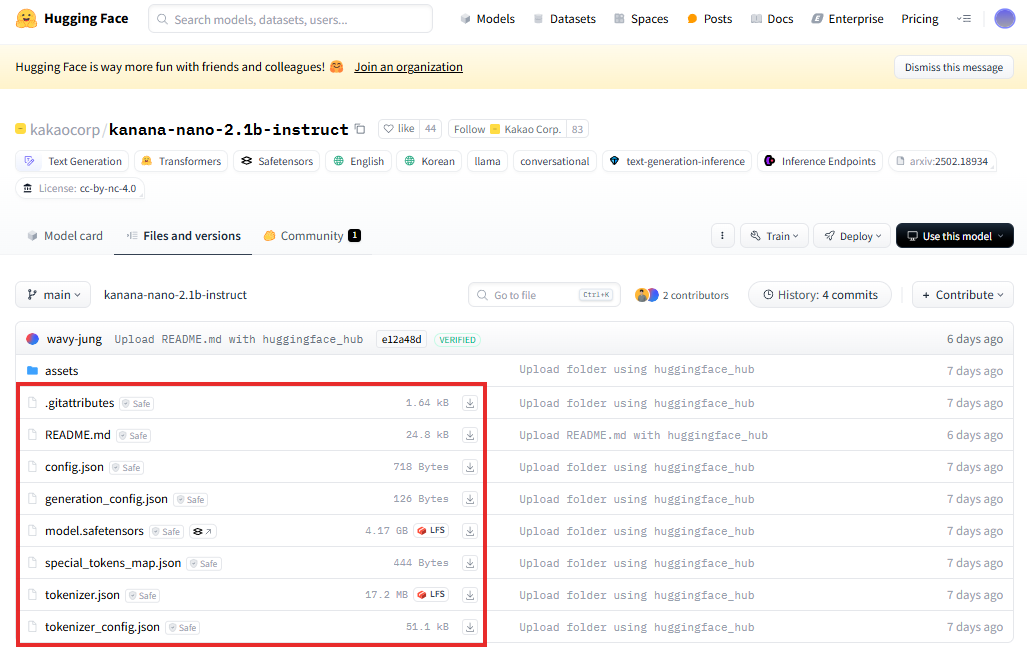Click the LFS badge on tokenizer.json
This screenshot has width=1027, height=651.
pos(431,595)
